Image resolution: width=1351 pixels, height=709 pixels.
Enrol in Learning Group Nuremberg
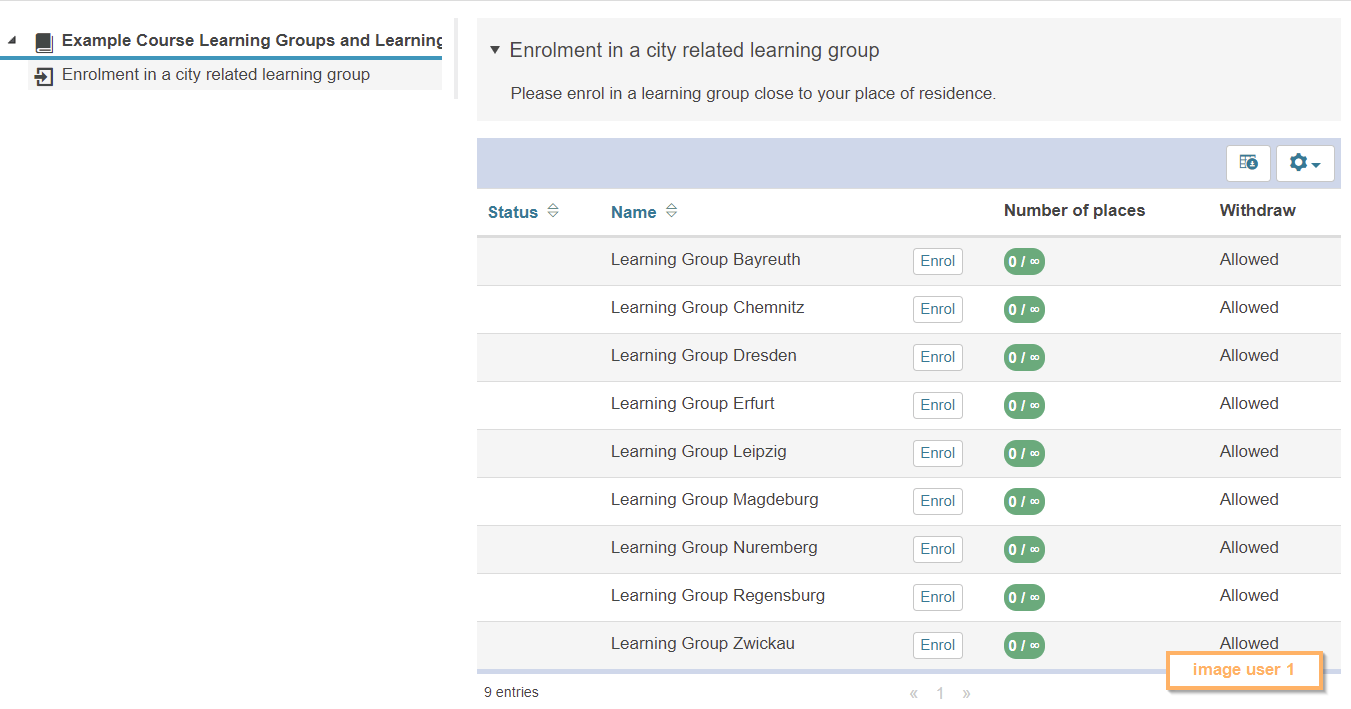point(937,549)
